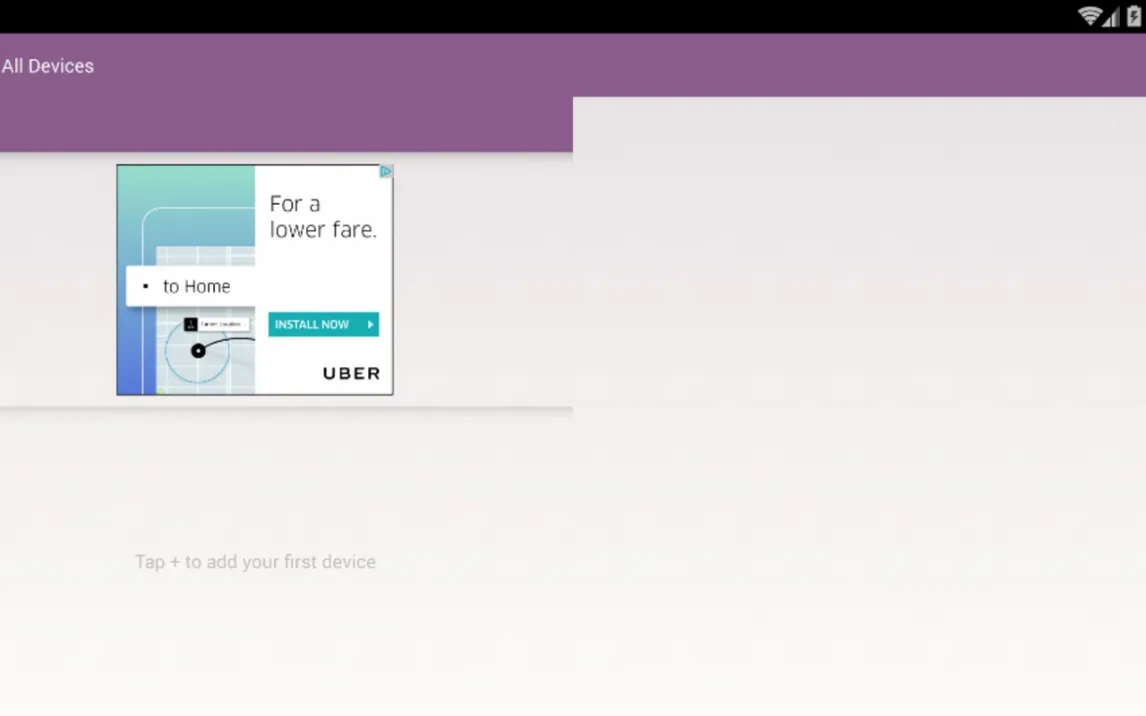The image size is (1146, 716).
Task: Tap the All Devices title
Action: [x=48, y=66]
